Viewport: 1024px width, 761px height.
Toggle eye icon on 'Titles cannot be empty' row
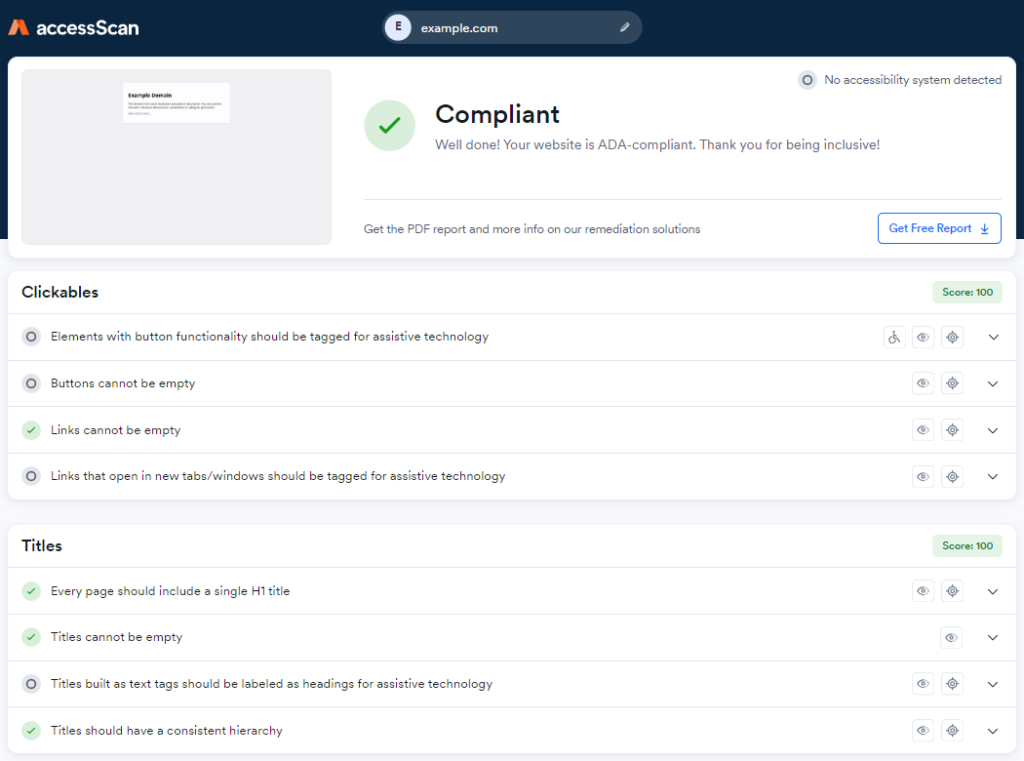[951, 637]
